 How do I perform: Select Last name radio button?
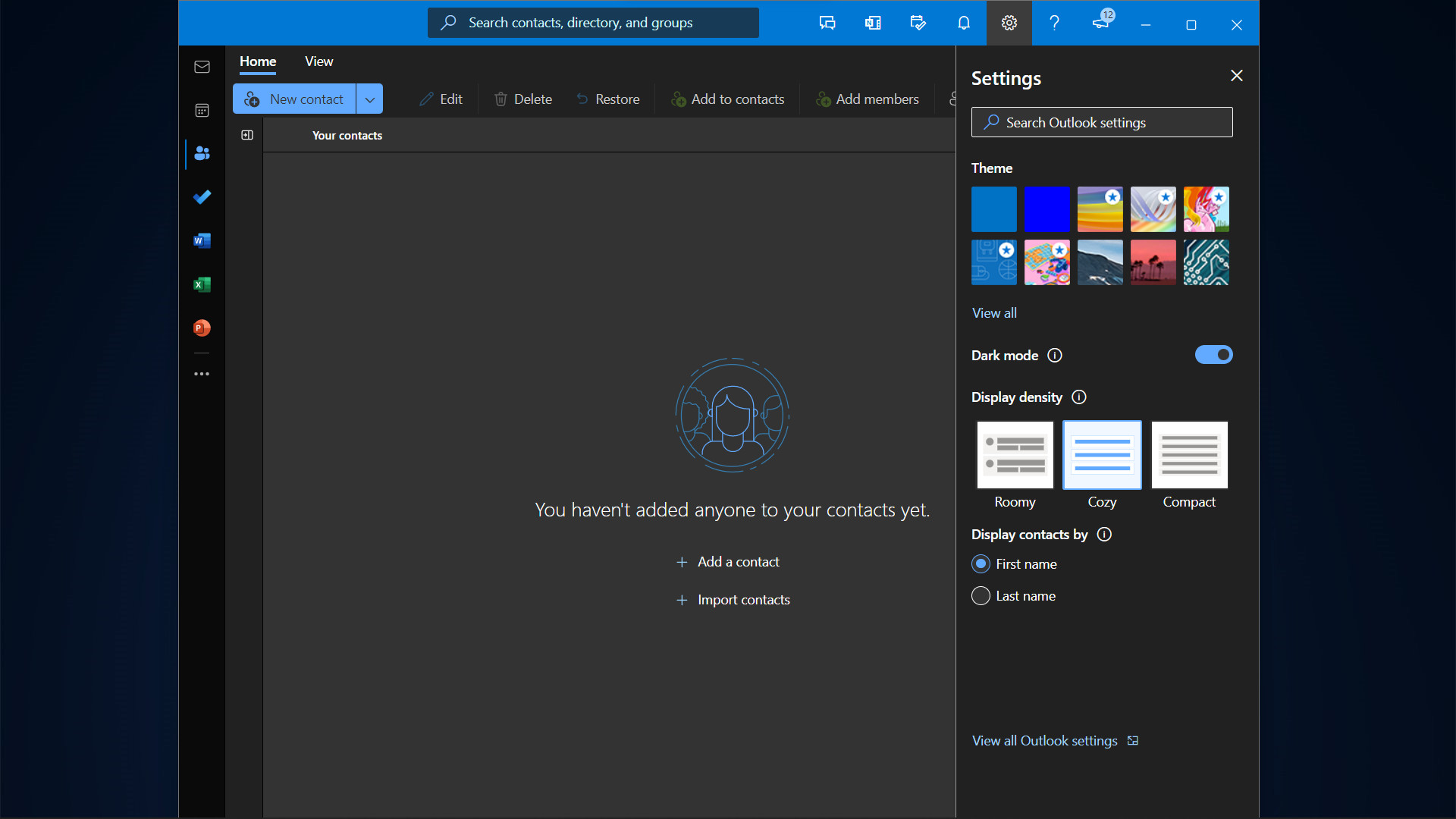[981, 596]
